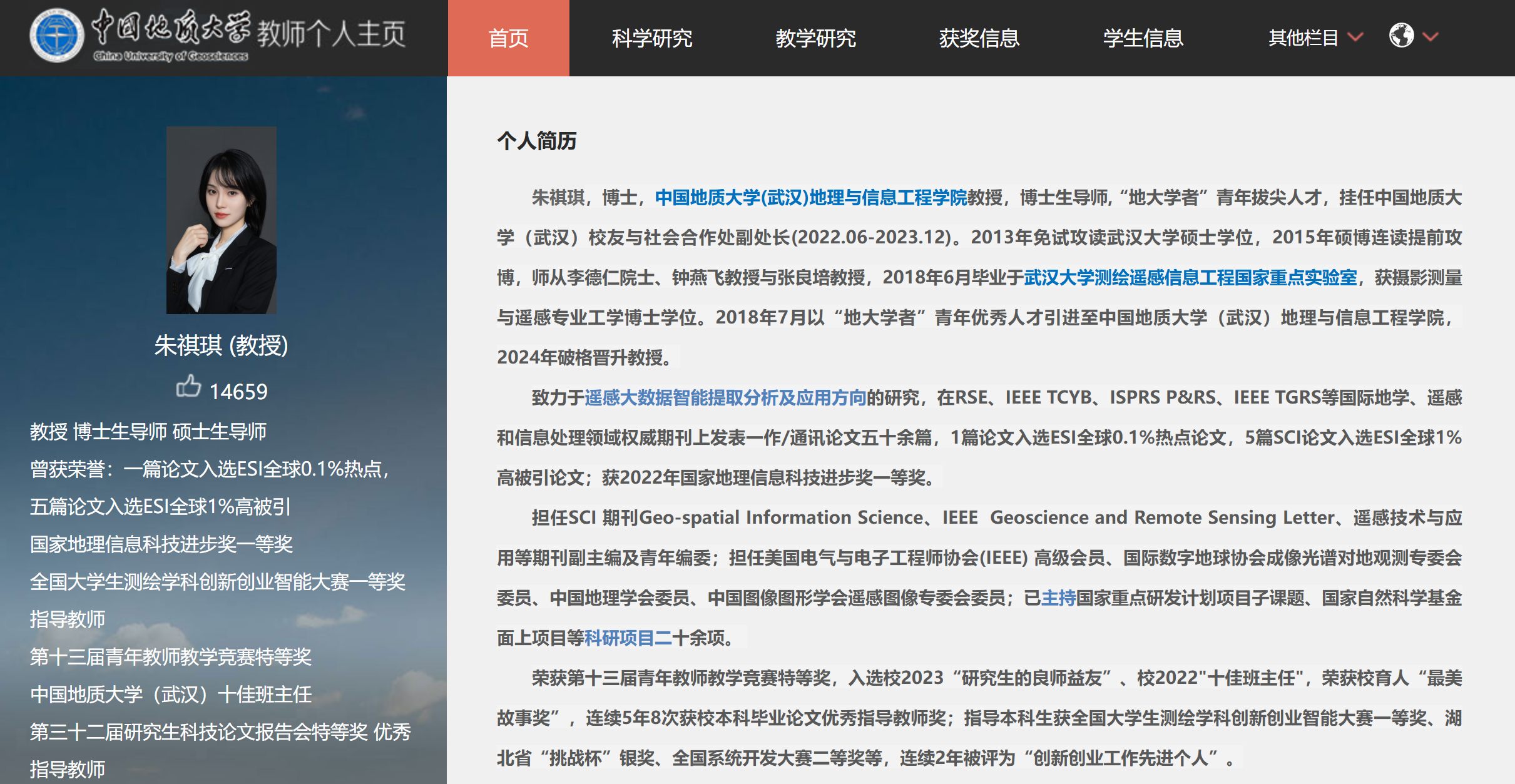This screenshot has width=1515, height=784.
Task: Click the 主持 hyperlink
Action: point(1058,598)
